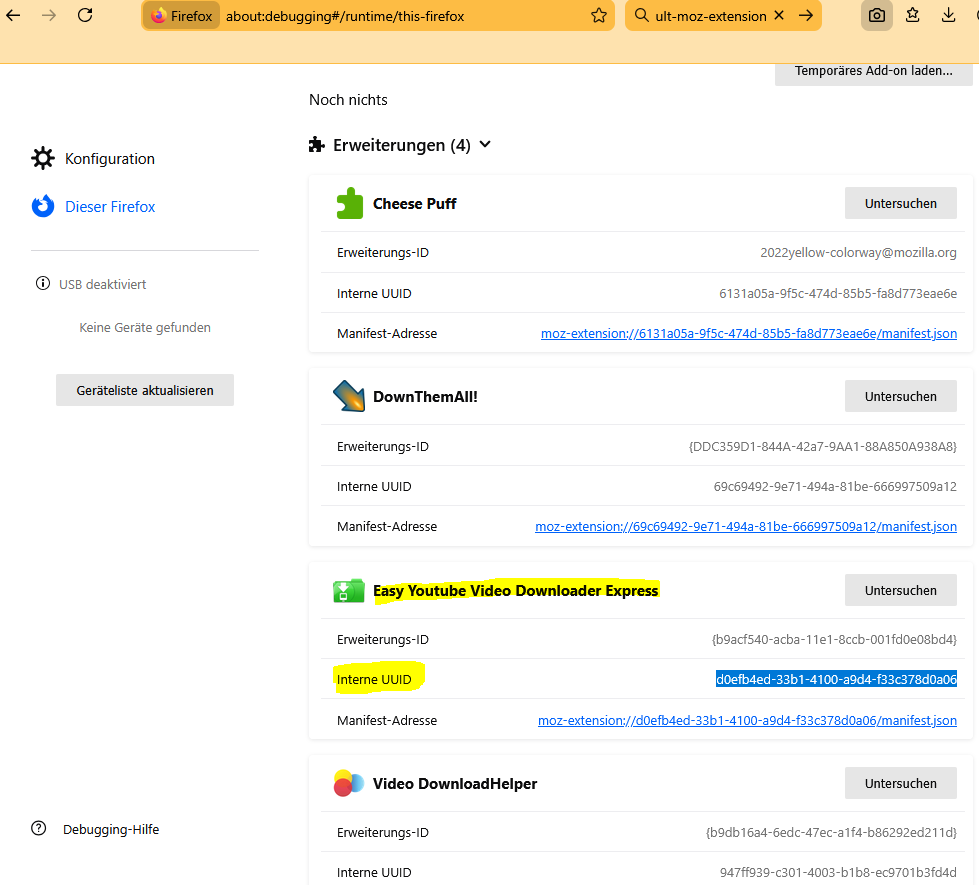This screenshot has width=979, height=885.
Task: Select Dieser Firefox in the sidebar
Action: pyautogui.click(x=110, y=207)
